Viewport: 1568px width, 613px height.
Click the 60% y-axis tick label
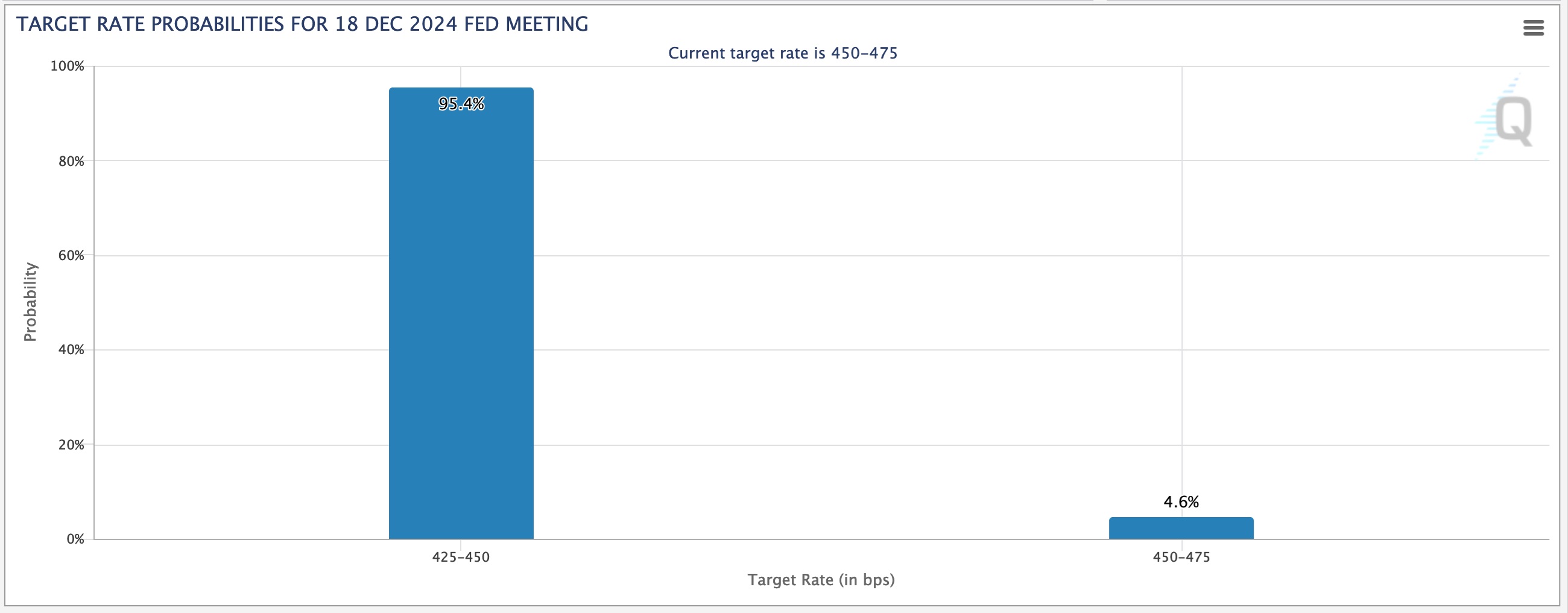click(x=71, y=256)
